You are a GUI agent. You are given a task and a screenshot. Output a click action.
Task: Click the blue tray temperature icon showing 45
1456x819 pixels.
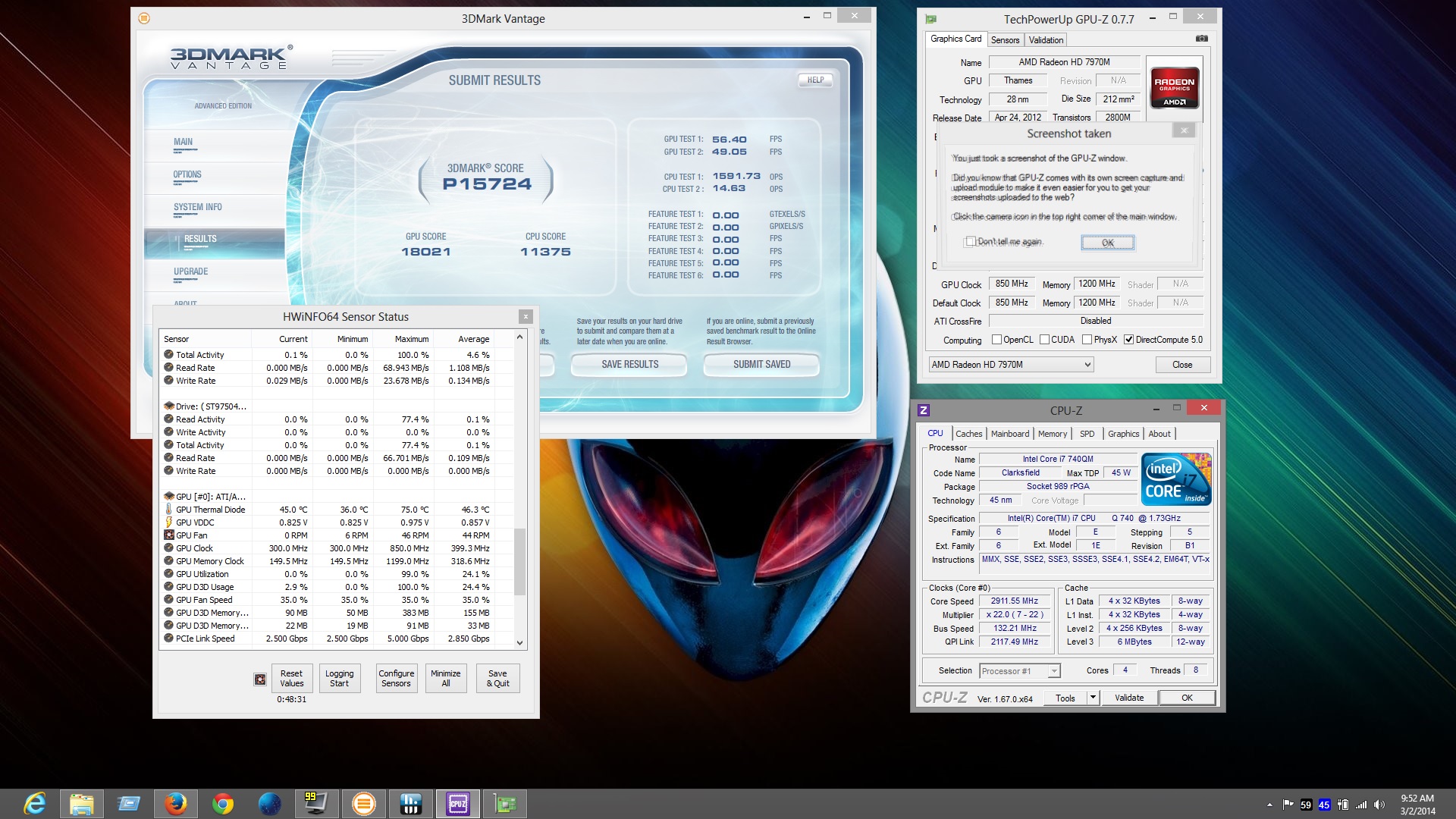point(1324,805)
